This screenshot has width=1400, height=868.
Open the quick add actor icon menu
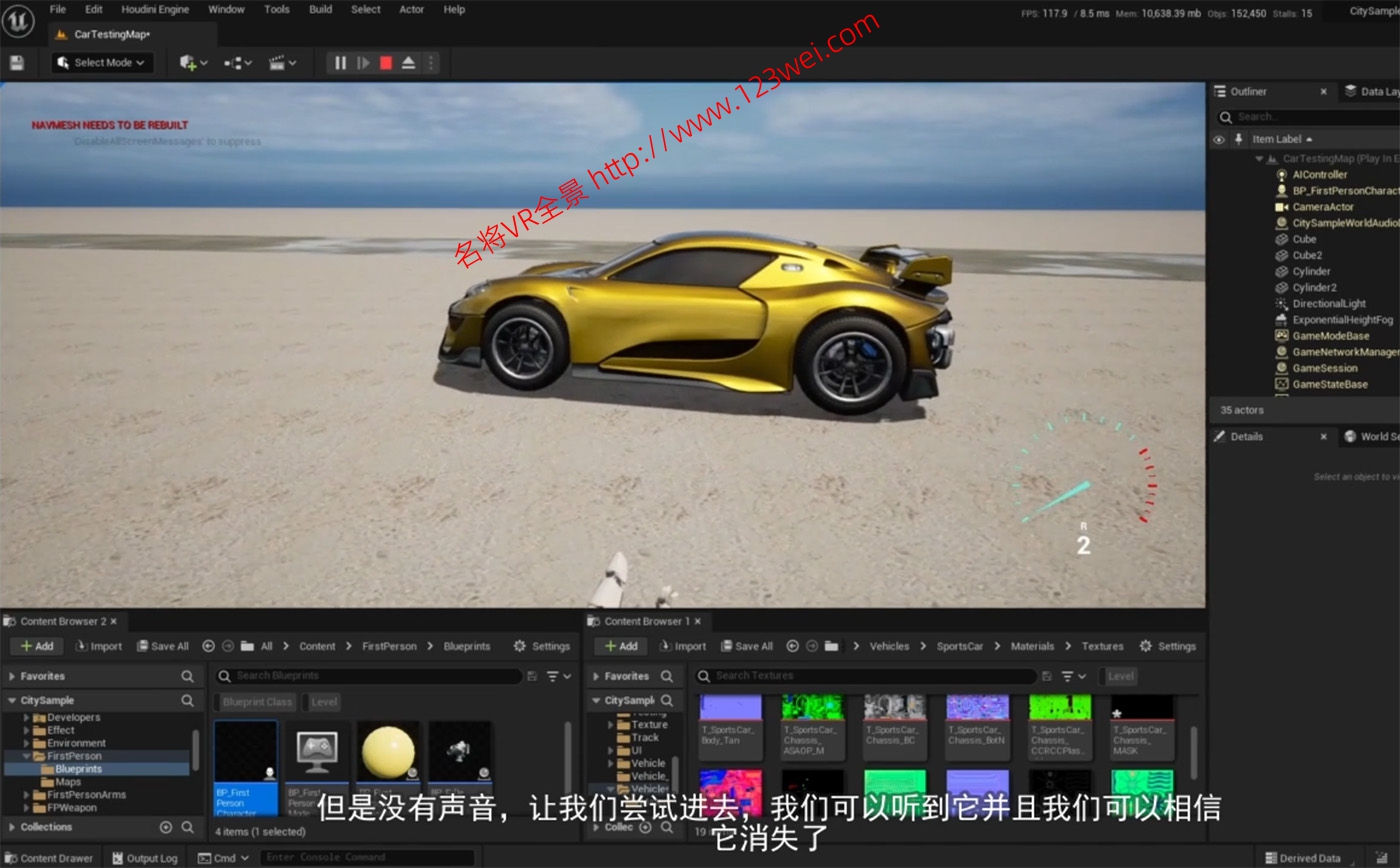pyautogui.click(x=193, y=63)
